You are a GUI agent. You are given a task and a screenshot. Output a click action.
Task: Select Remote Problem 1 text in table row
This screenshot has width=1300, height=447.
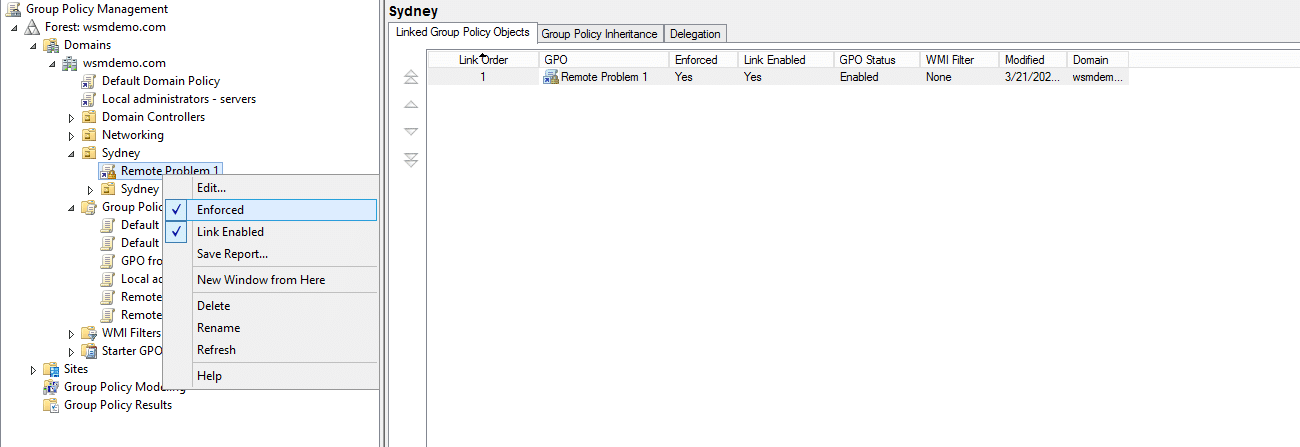coord(604,77)
